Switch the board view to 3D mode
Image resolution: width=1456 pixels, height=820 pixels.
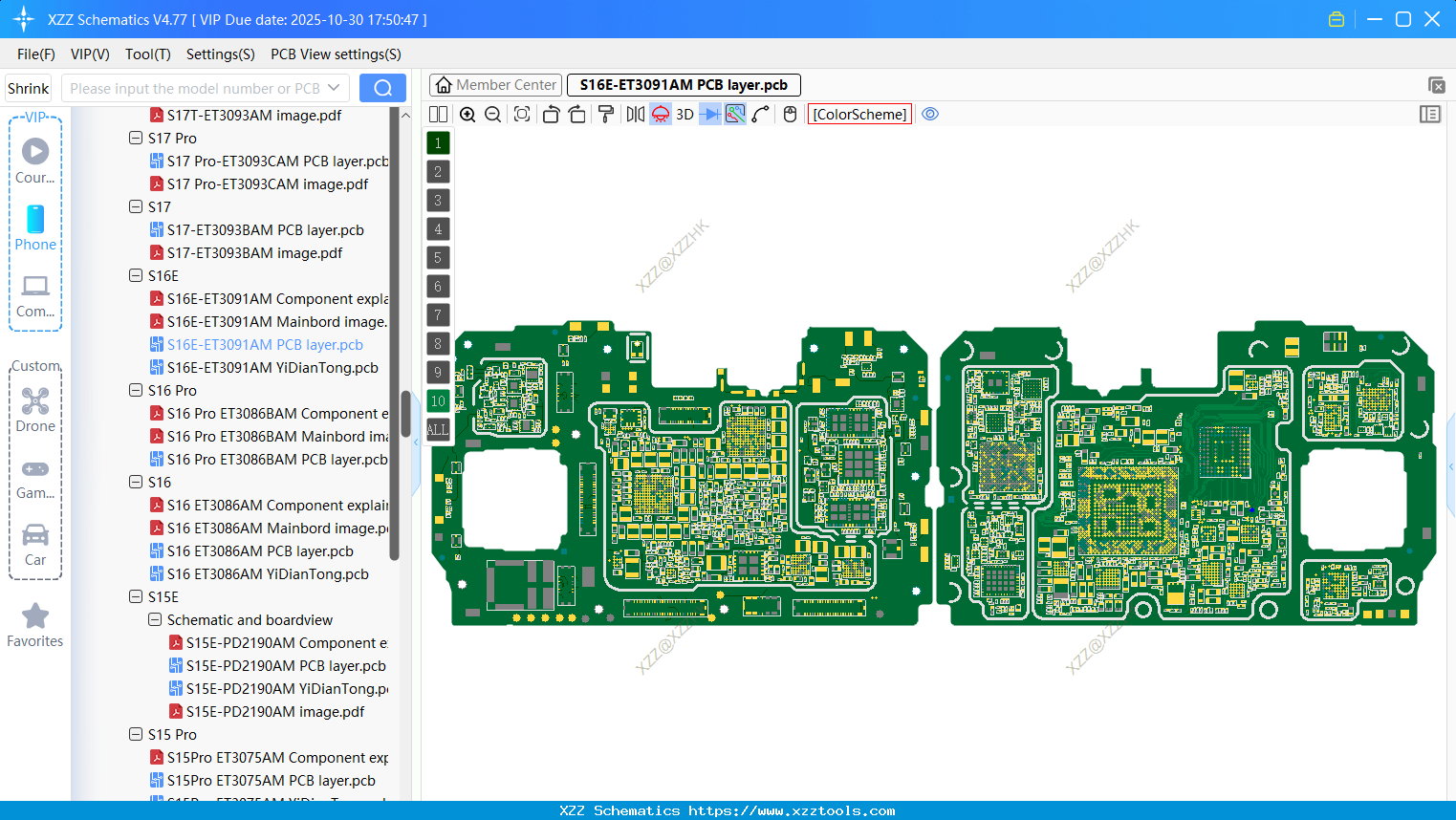pyautogui.click(x=685, y=114)
